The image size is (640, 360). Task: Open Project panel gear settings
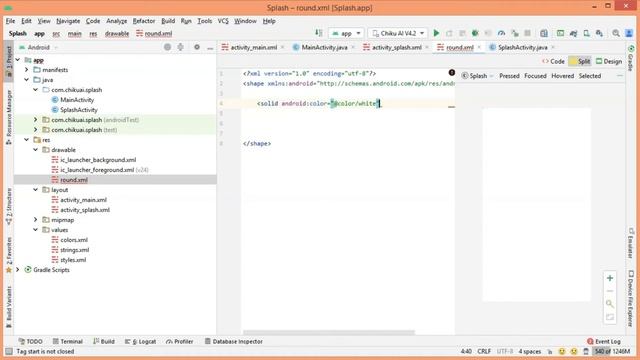pos(197,47)
